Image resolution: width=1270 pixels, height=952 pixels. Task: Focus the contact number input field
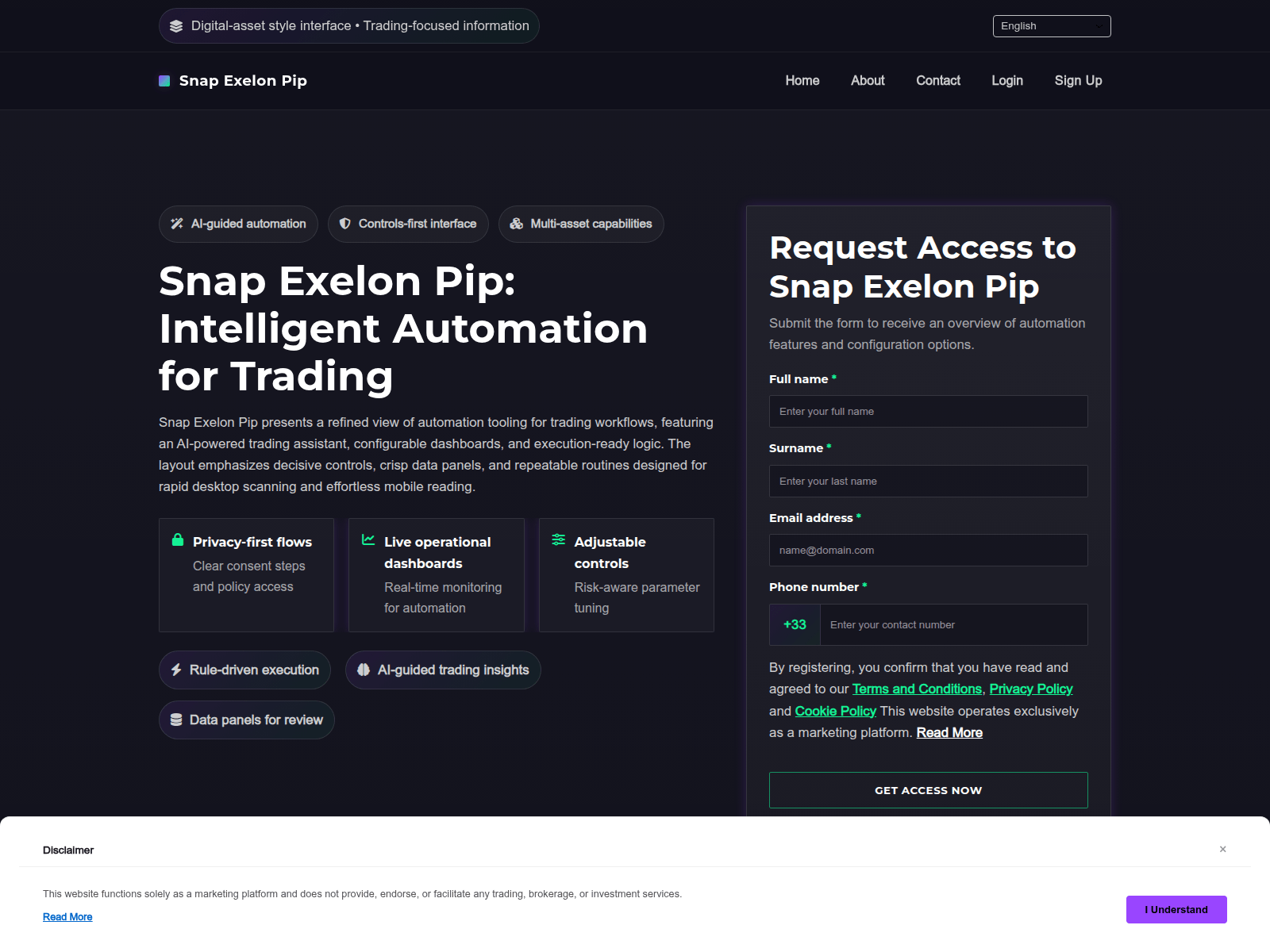pos(954,624)
